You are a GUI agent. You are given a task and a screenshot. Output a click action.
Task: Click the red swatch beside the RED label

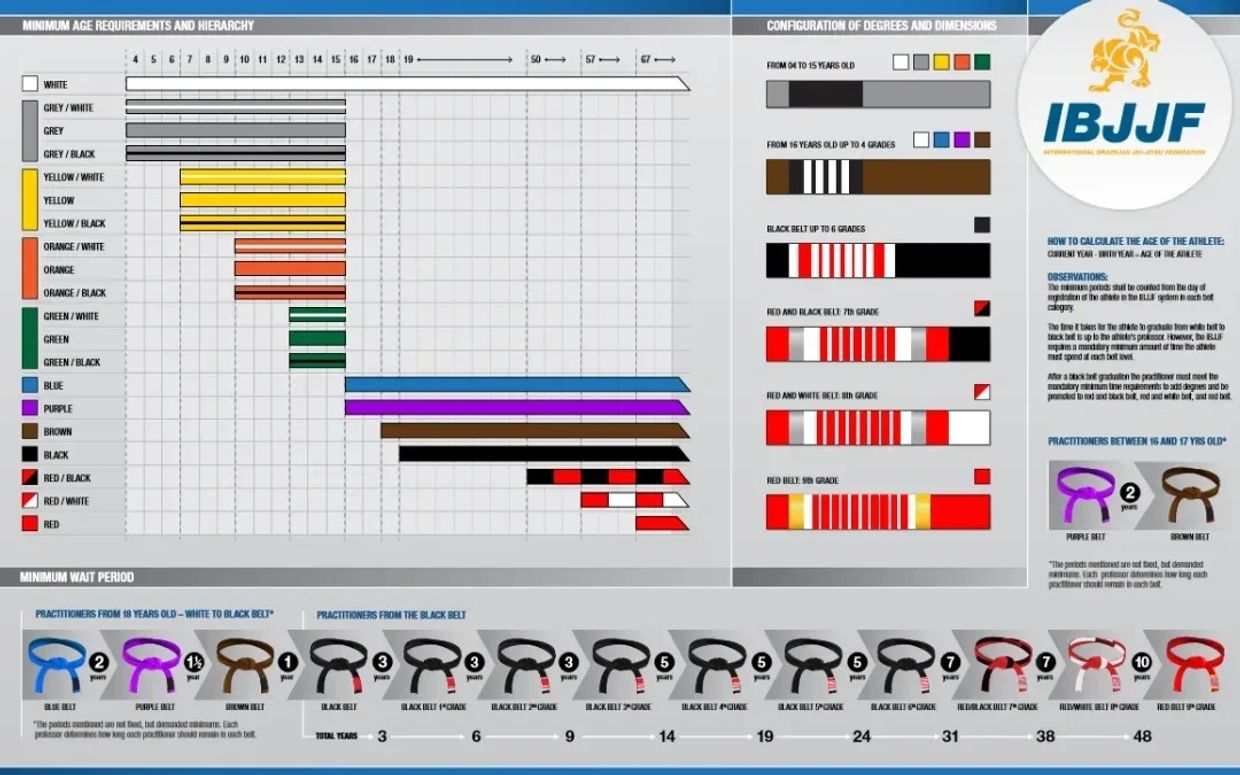pyautogui.click(x=30, y=524)
